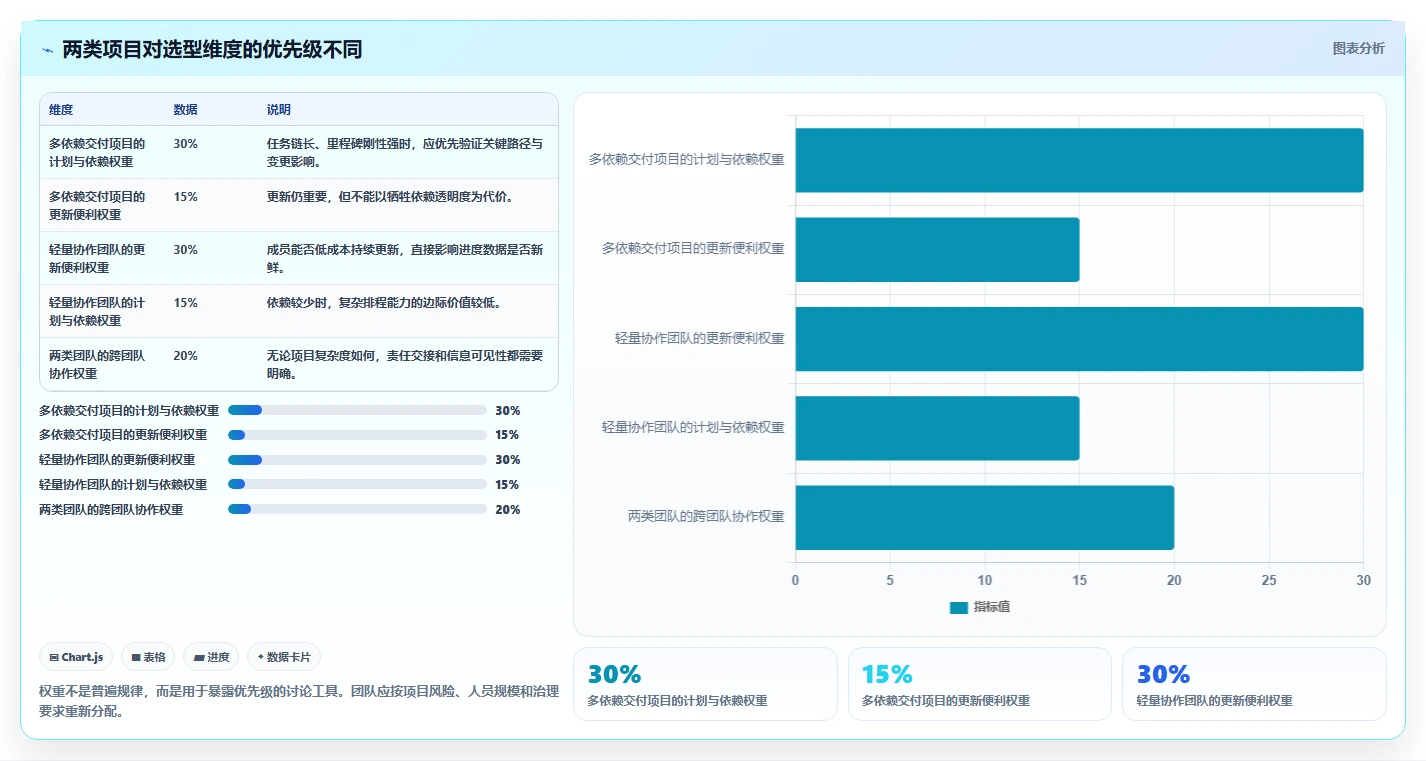Click the chart bar for 多依赖交付项目的计划与依赖权重
Viewport: 1426px width, 761px height.
click(1079, 160)
